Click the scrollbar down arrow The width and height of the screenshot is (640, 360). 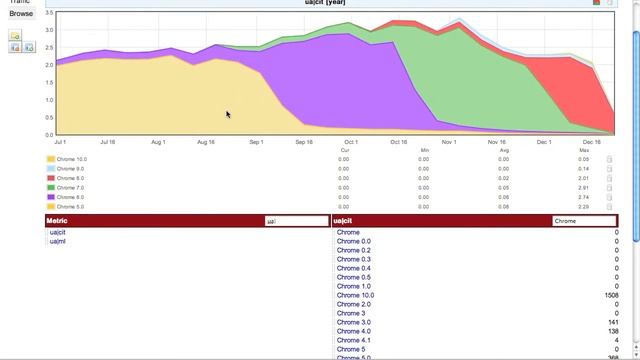pyautogui.click(x=636, y=356)
